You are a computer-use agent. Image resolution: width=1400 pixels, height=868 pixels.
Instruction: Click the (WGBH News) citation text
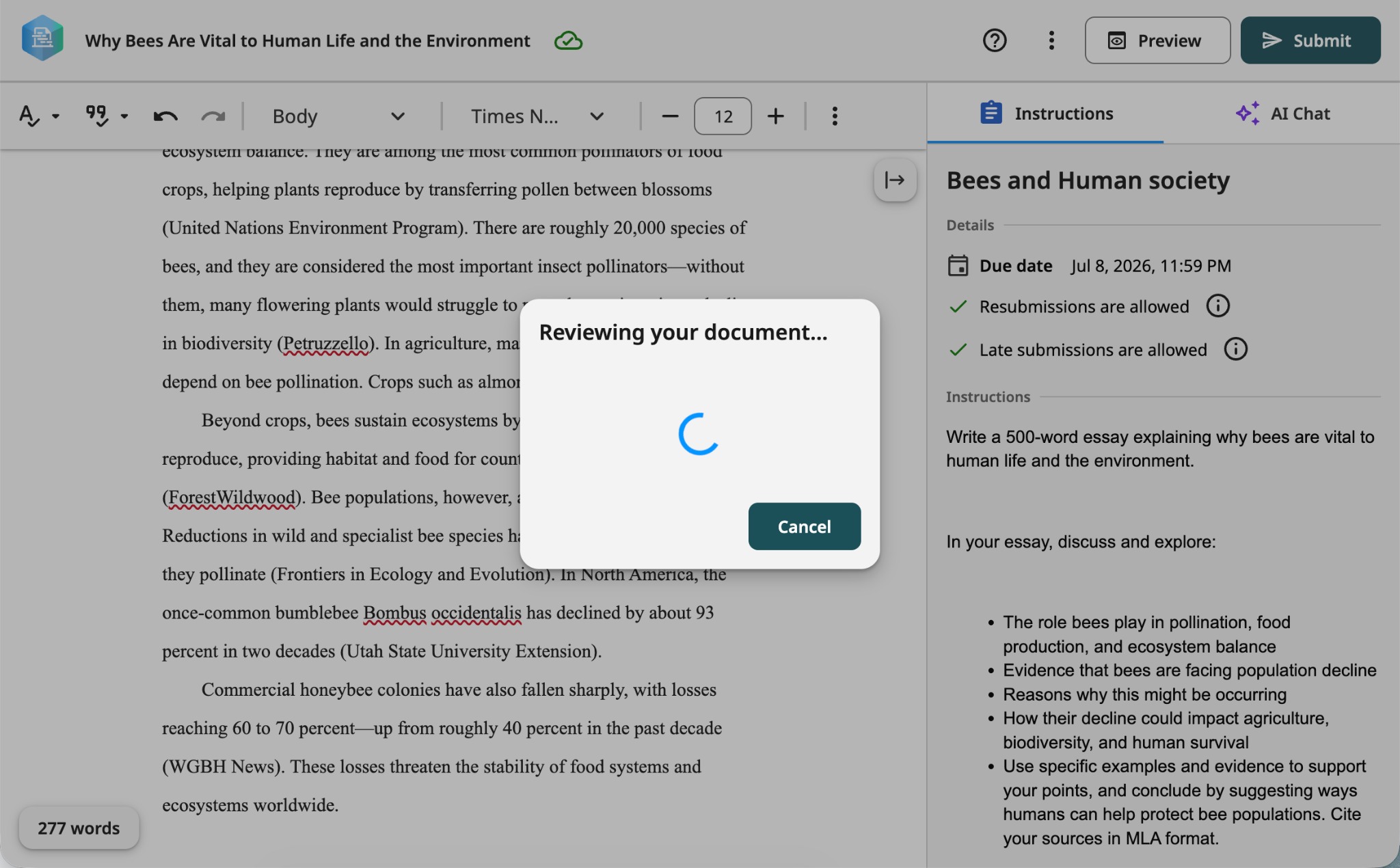click(x=221, y=767)
